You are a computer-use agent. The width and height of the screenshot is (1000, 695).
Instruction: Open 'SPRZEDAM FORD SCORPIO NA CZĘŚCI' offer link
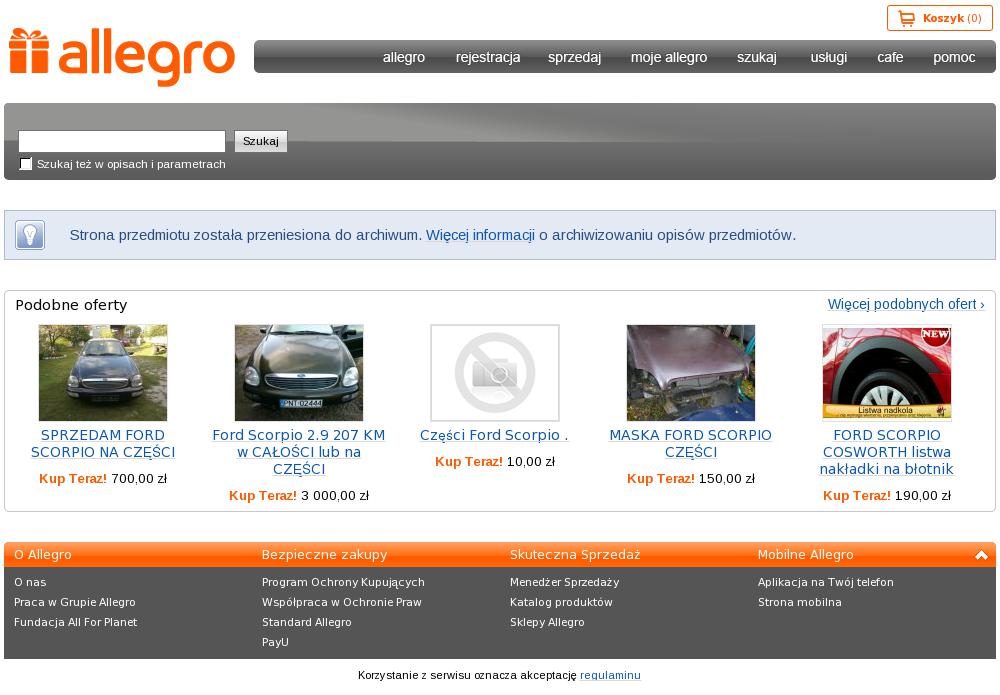103,444
